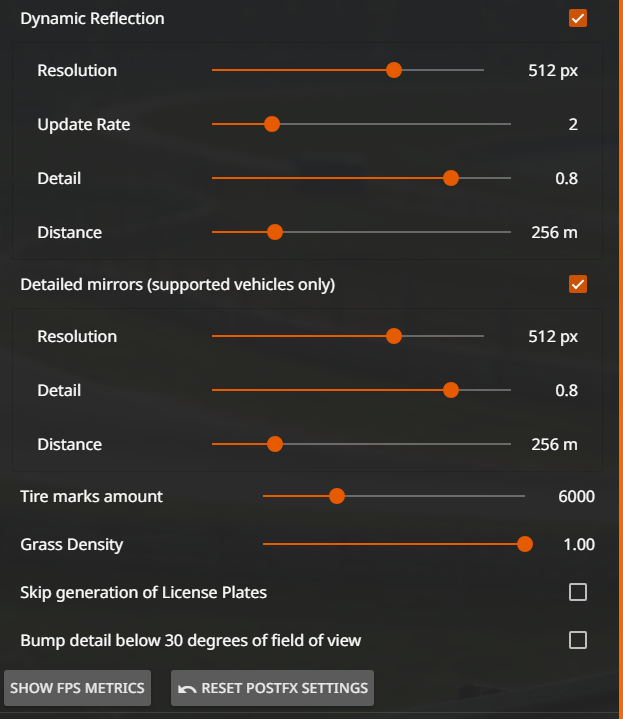This screenshot has height=719, width=623.
Task: Click Detailed mirrors Distance slider handle
Action: (x=275, y=444)
